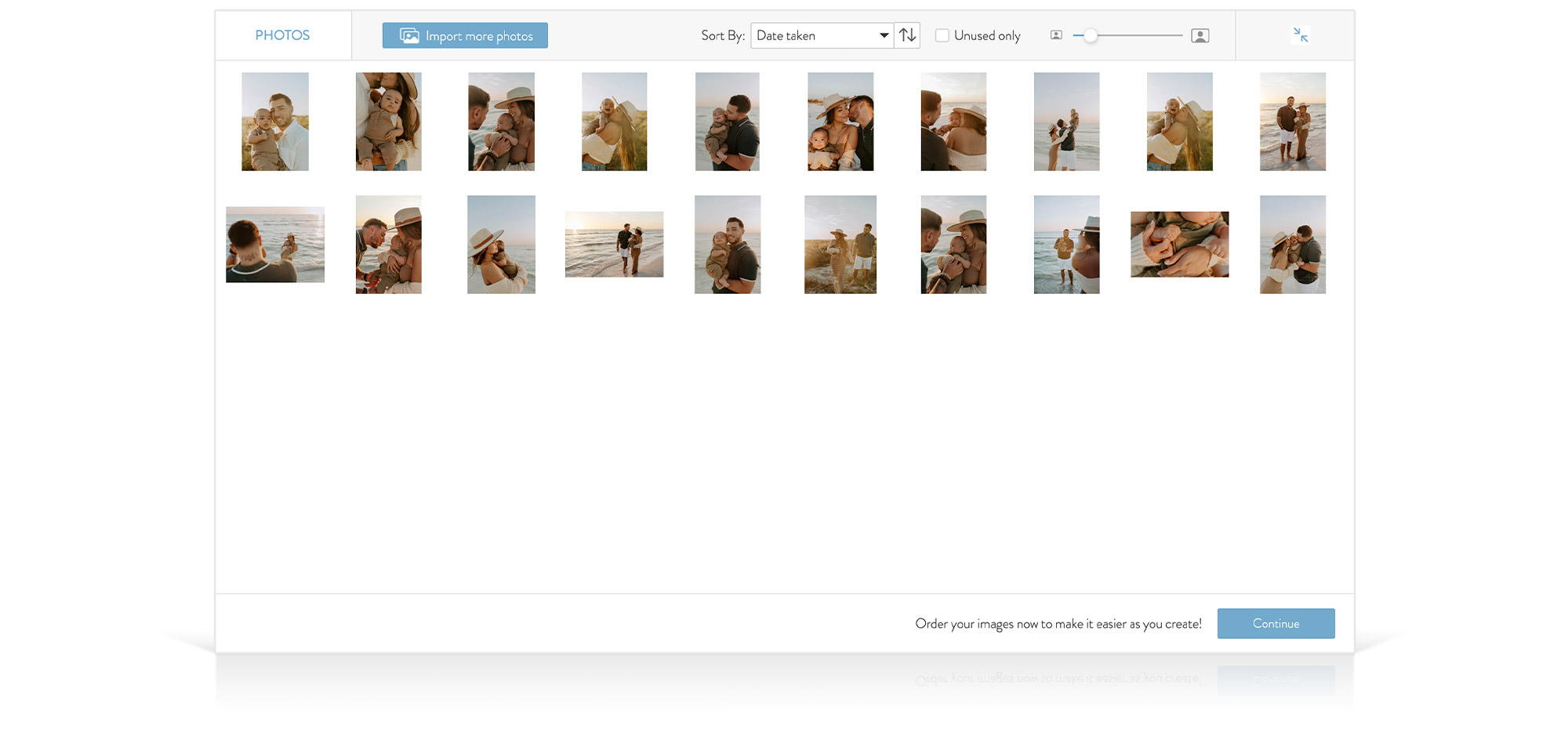Select the photo of hands holding baby feet
The image size is (1568, 729).
1179,245
